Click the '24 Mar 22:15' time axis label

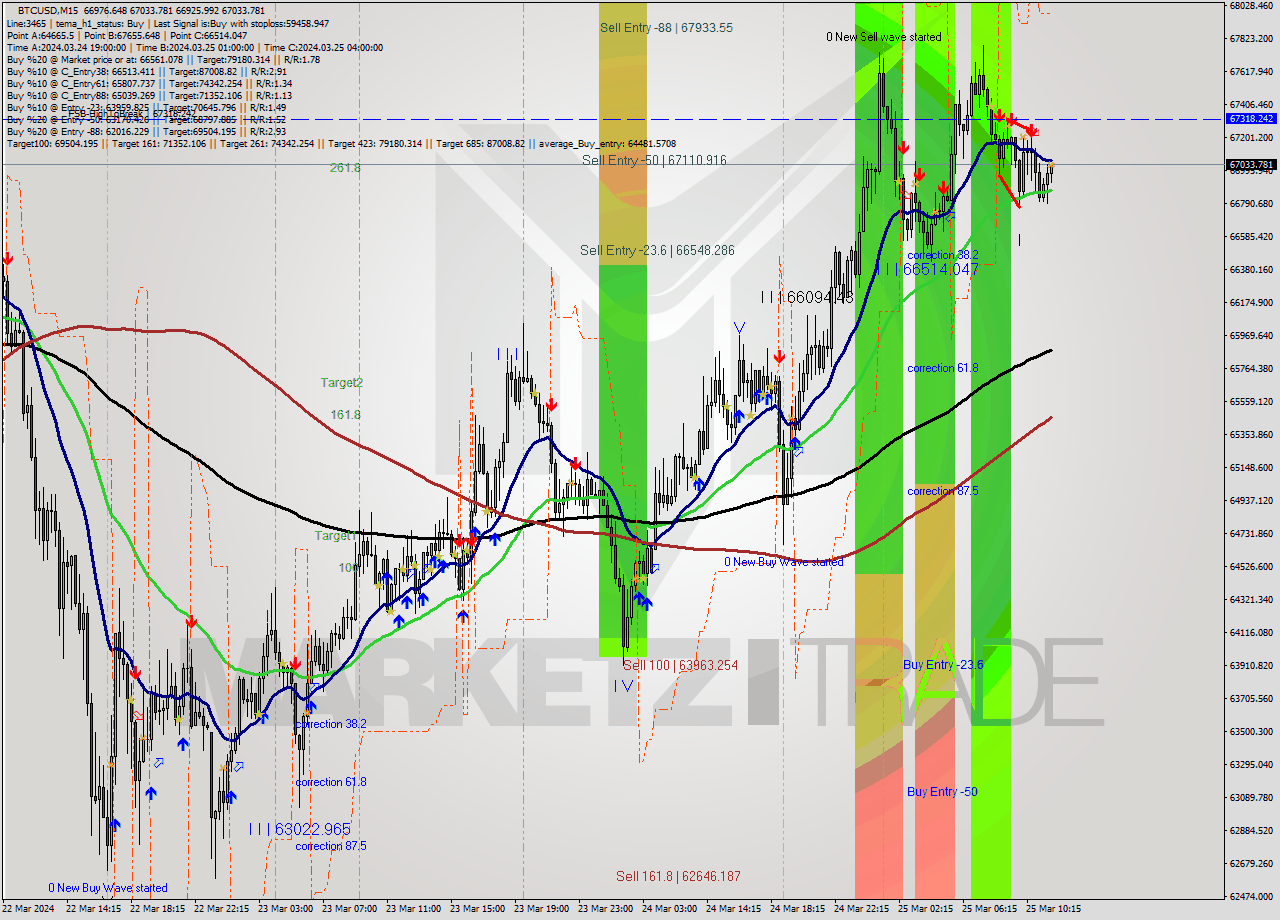[861, 910]
